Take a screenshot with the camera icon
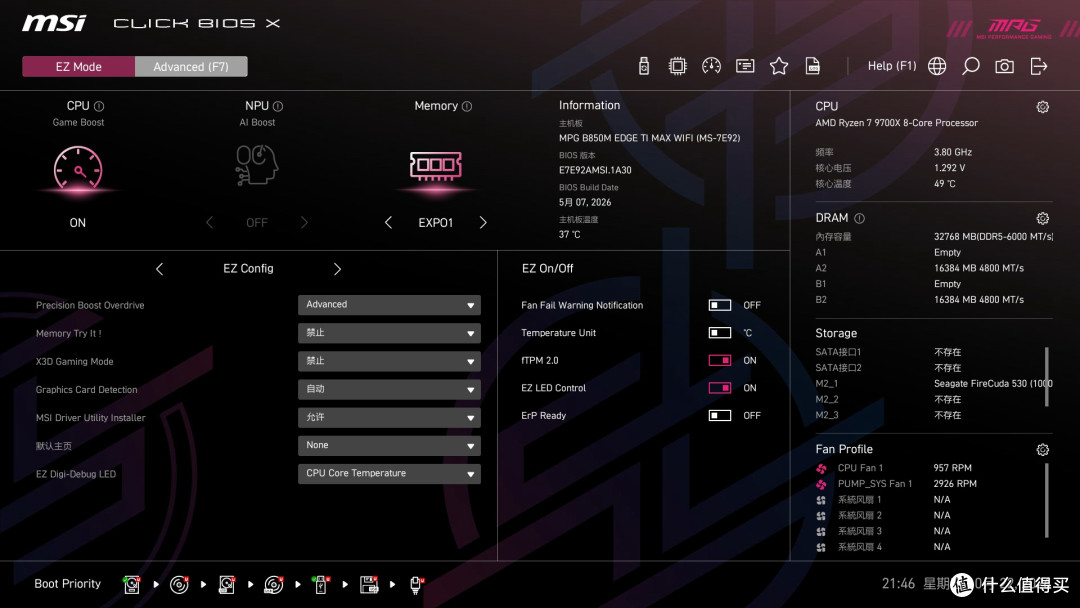 point(1004,66)
